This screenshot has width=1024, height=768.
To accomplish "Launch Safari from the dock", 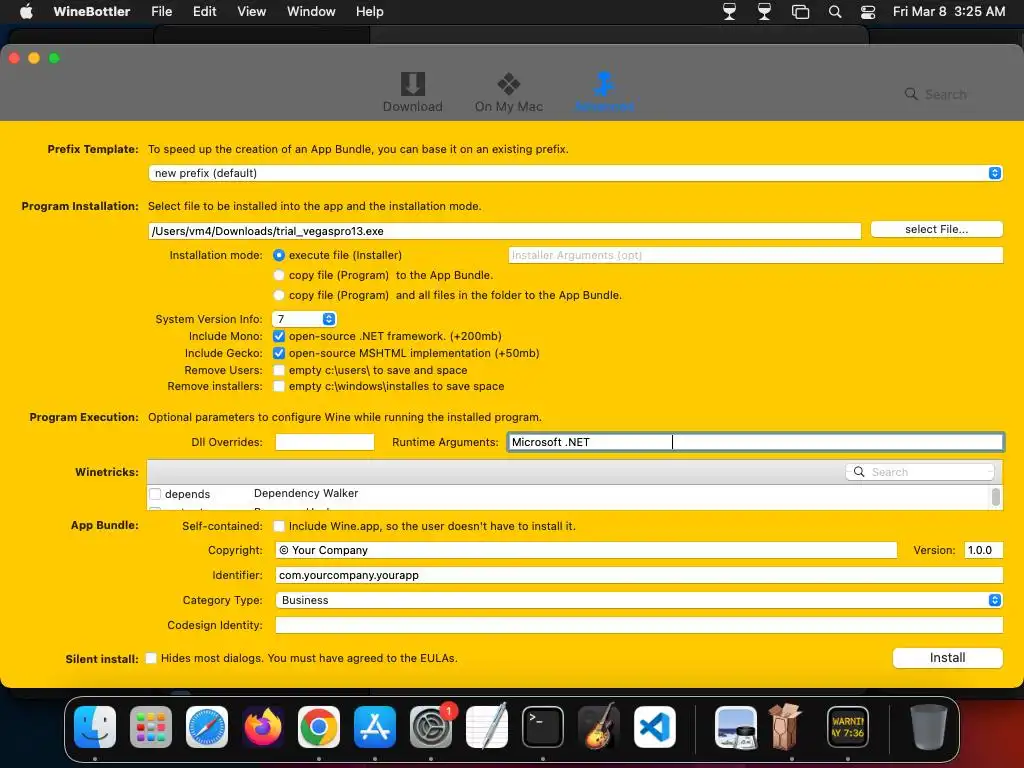I will [207, 727].
